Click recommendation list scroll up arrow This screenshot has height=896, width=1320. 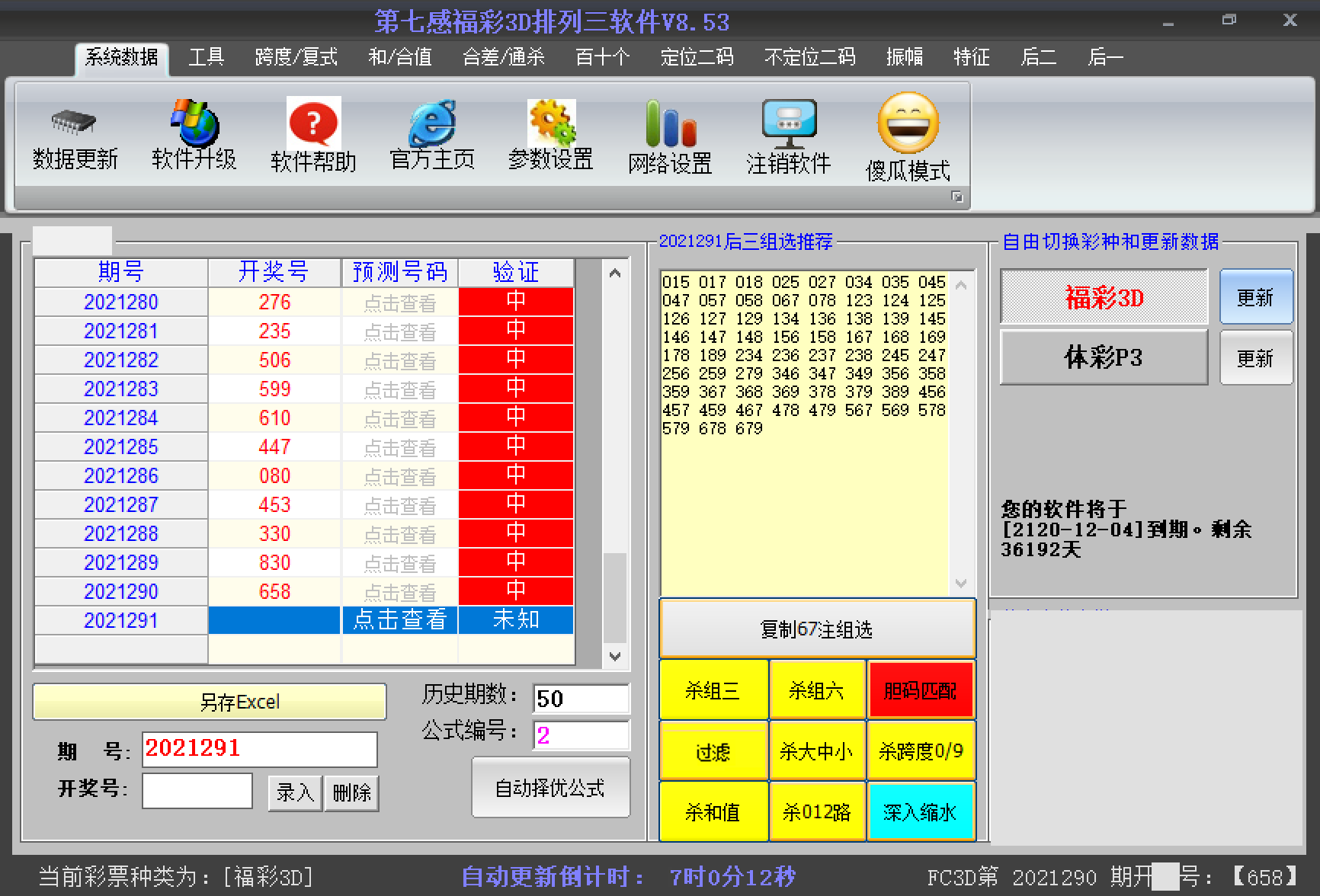pyautogui.click(x=961, y=286)
